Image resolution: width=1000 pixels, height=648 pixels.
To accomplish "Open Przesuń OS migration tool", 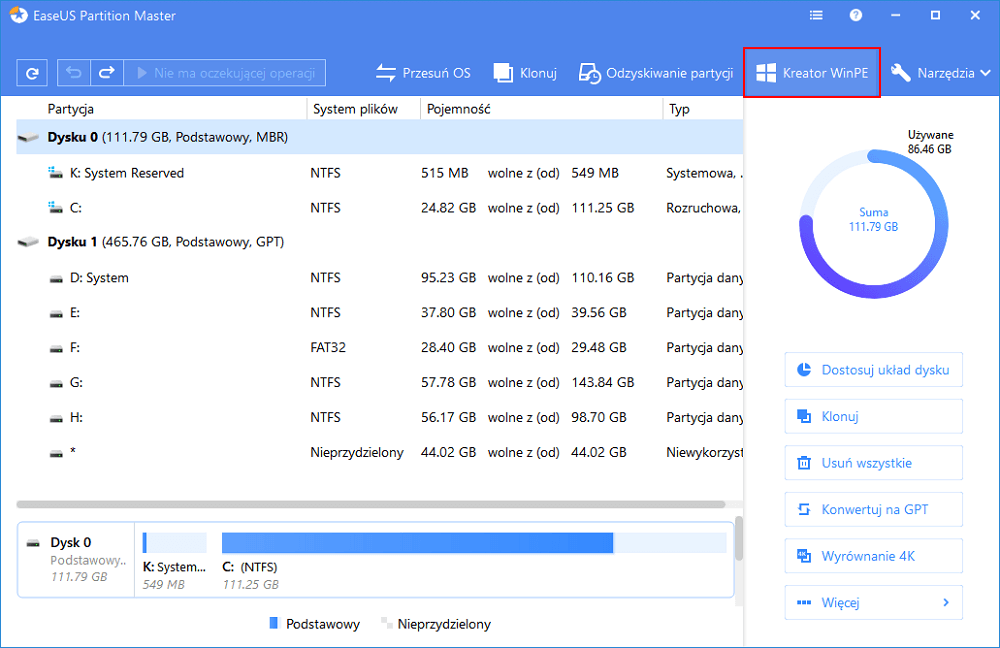I will pos(423,73).
